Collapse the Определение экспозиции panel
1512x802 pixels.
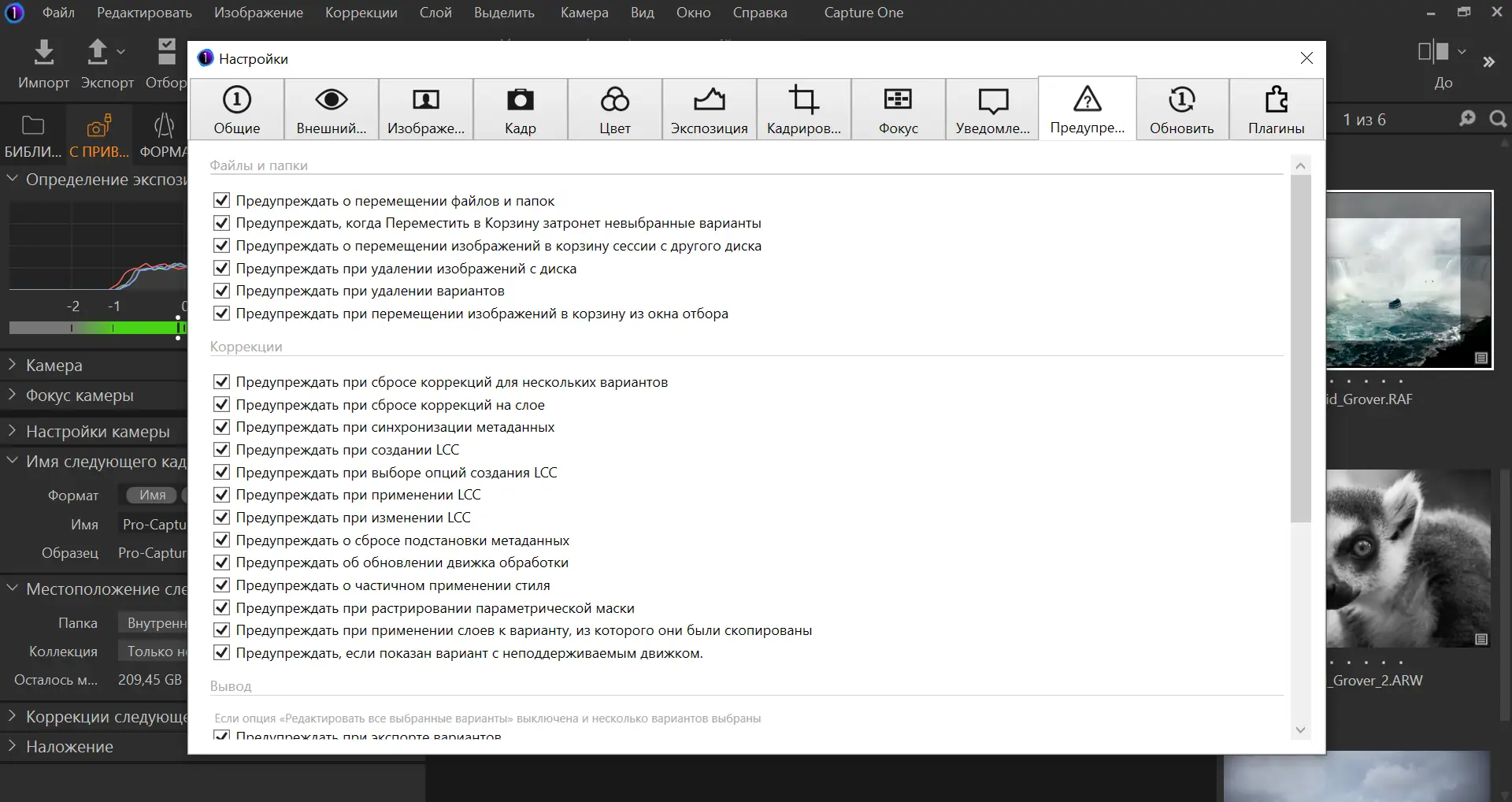coord(13,179)
